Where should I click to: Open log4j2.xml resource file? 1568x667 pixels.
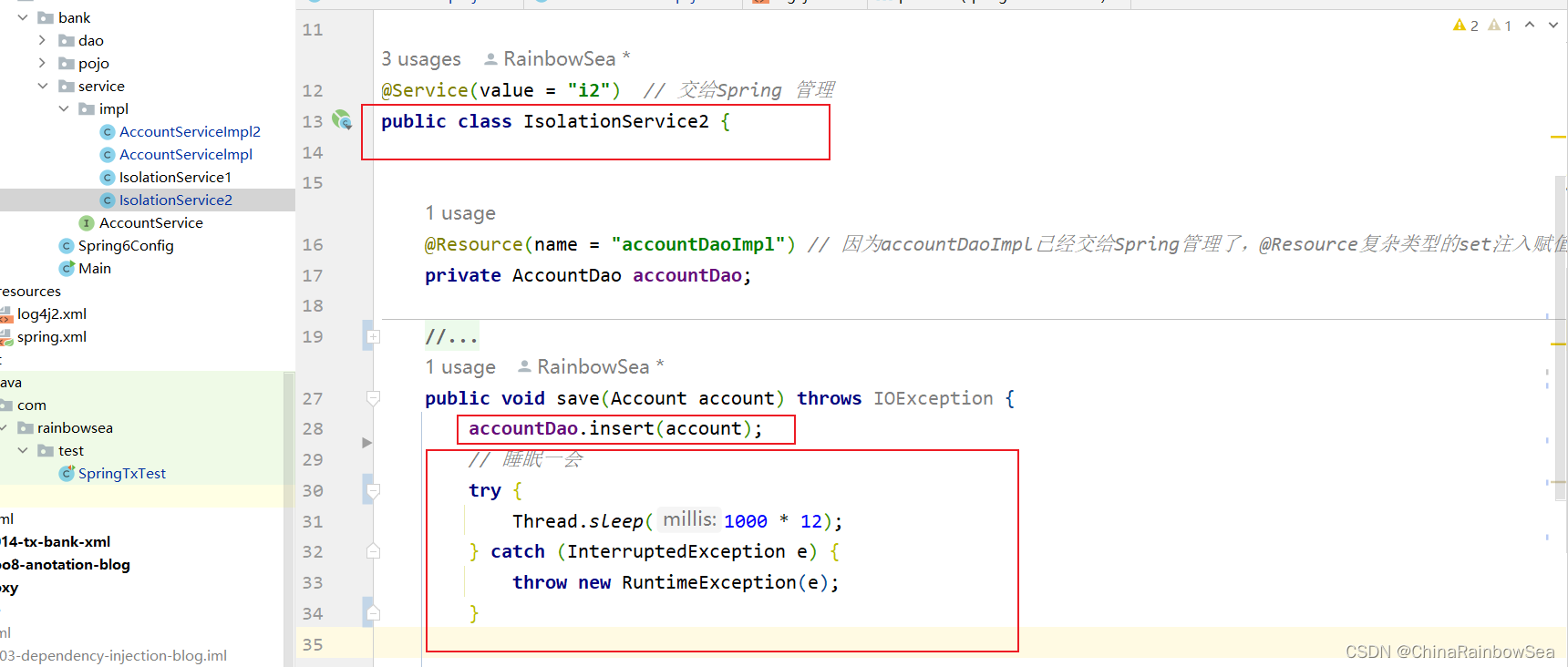52,313
